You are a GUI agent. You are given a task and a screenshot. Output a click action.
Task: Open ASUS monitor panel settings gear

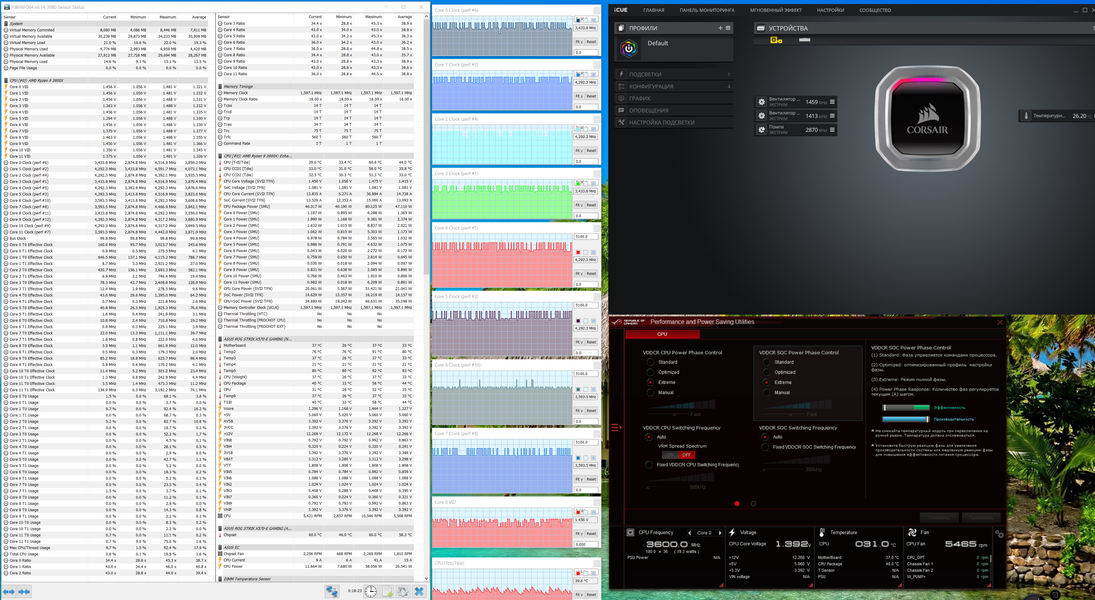point(999,535)
